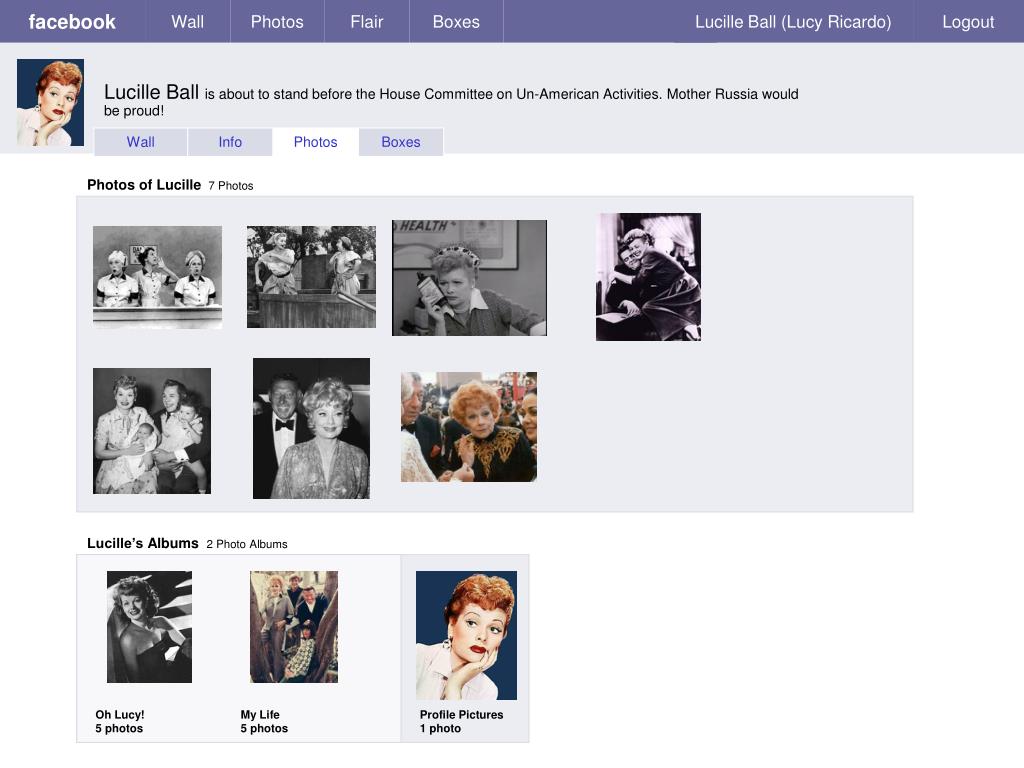The image size is (1024, 768).
Task: Click the 7 Photos count text
Action: [231, 185]
